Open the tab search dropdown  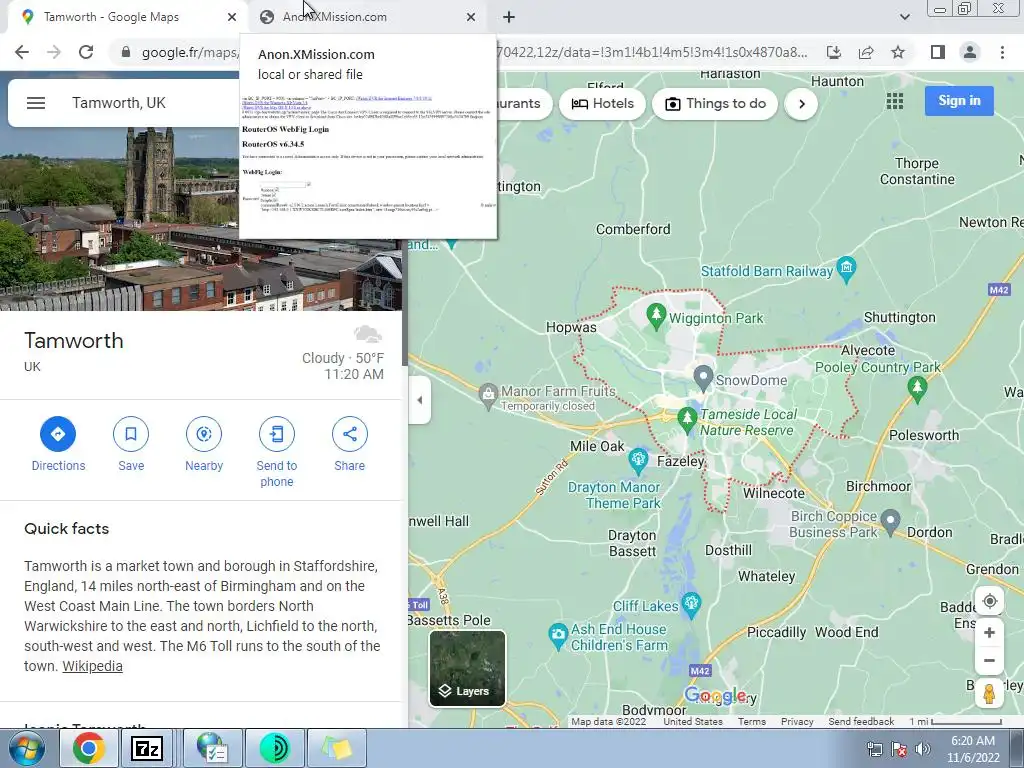coord(904,17)
